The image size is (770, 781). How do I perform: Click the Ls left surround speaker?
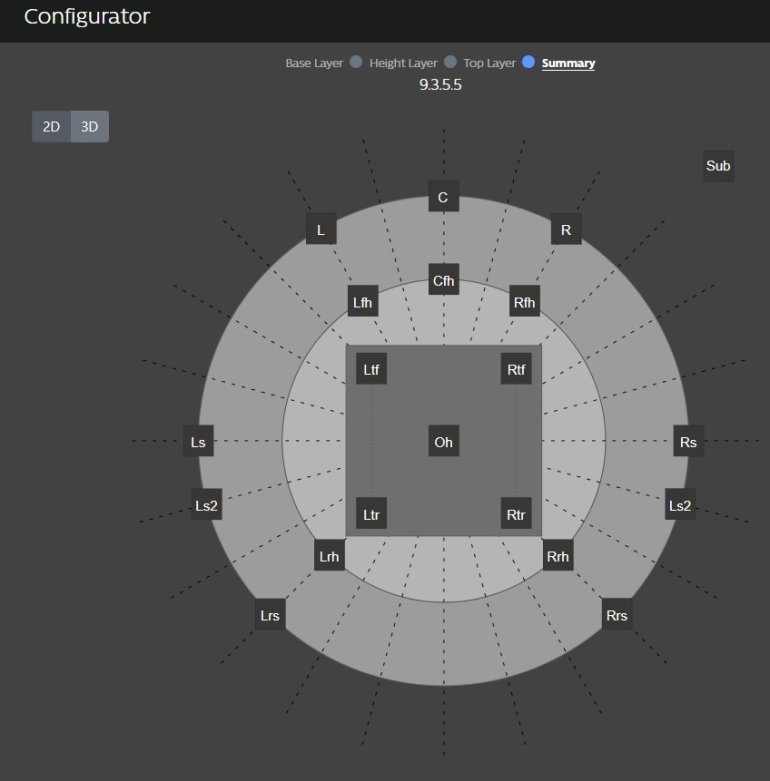click(x=198, y=441)
